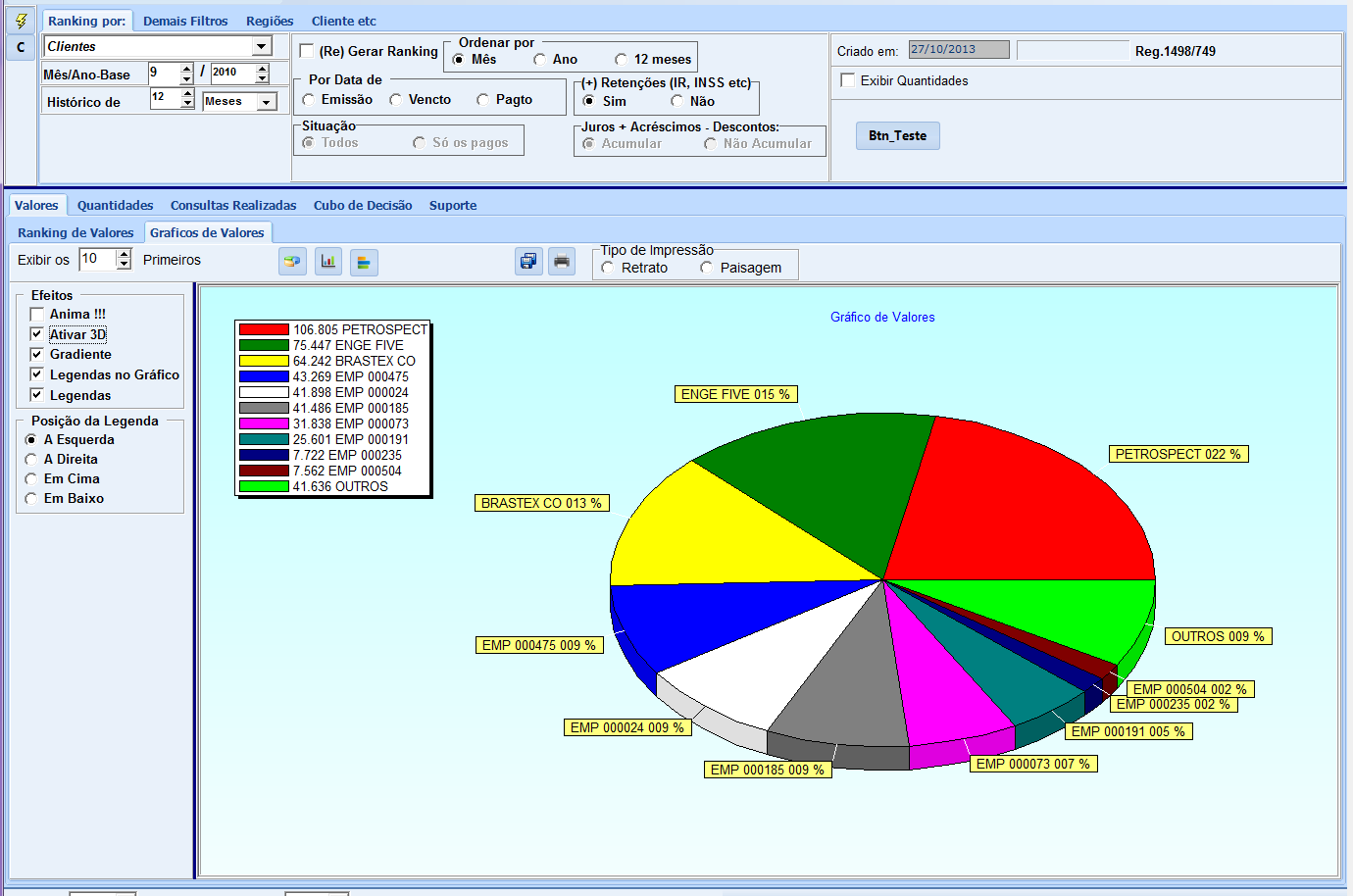Image resolution: width=1353 pixels, height=896 pixels.
Task: Click the lightning bolt icon
Action: click(x=21, y=21)
